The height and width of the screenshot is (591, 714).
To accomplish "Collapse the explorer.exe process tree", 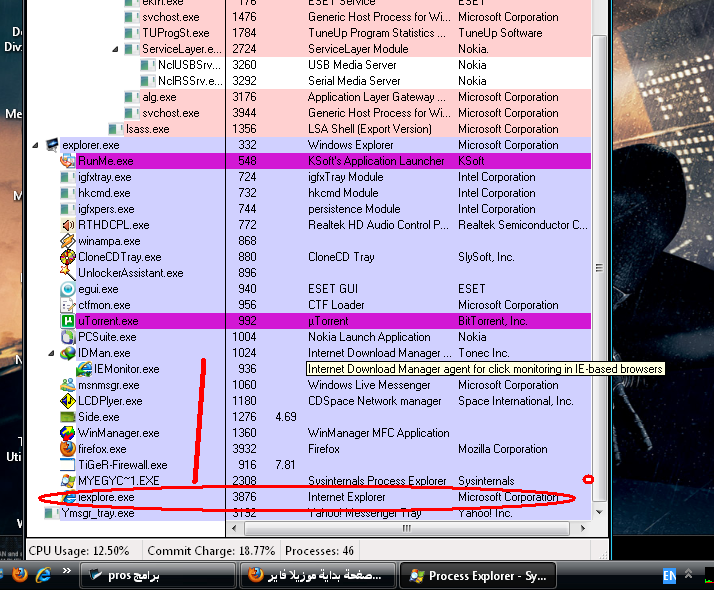I will [36, 145].
